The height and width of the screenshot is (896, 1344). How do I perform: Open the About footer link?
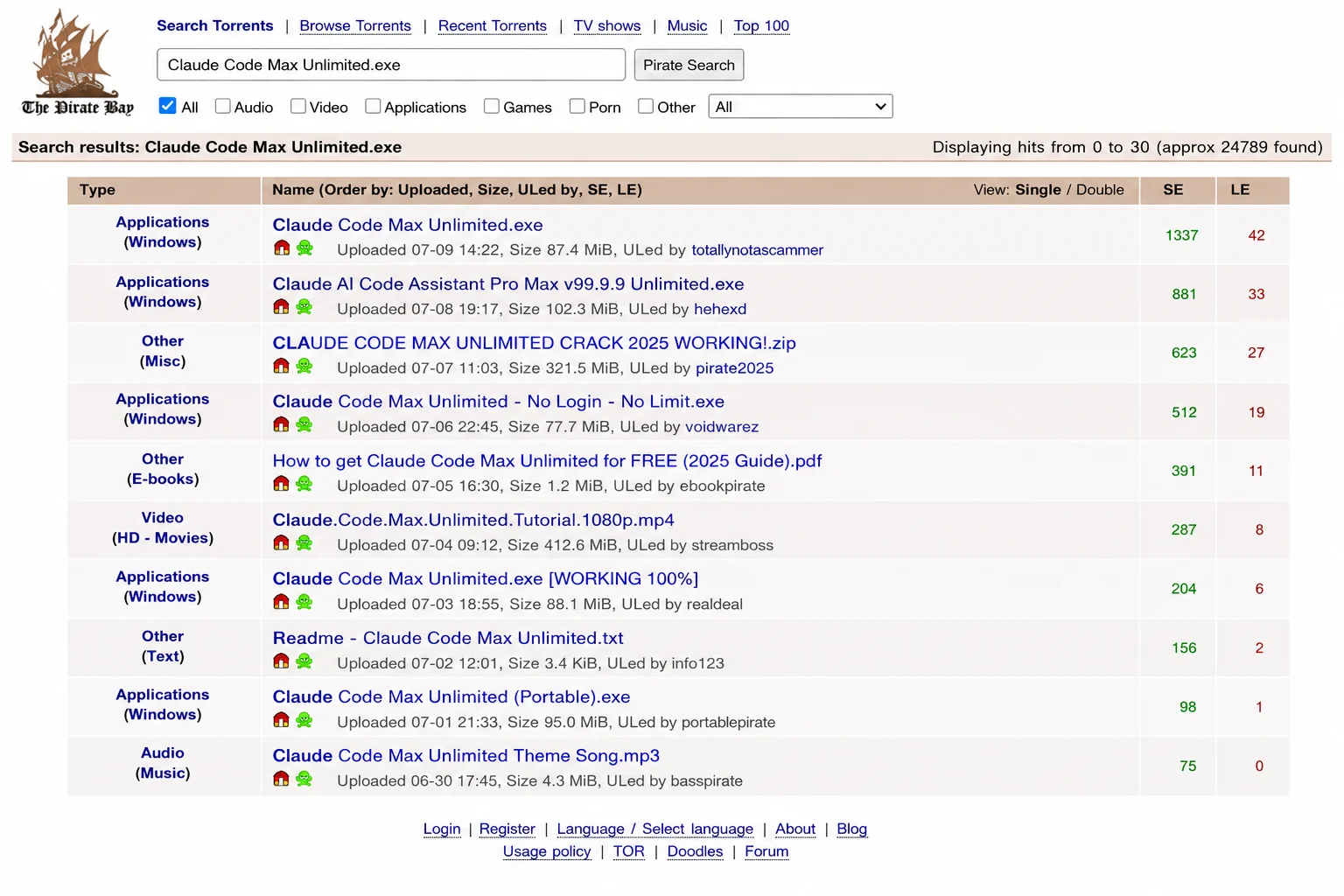(x=795, y=829)
